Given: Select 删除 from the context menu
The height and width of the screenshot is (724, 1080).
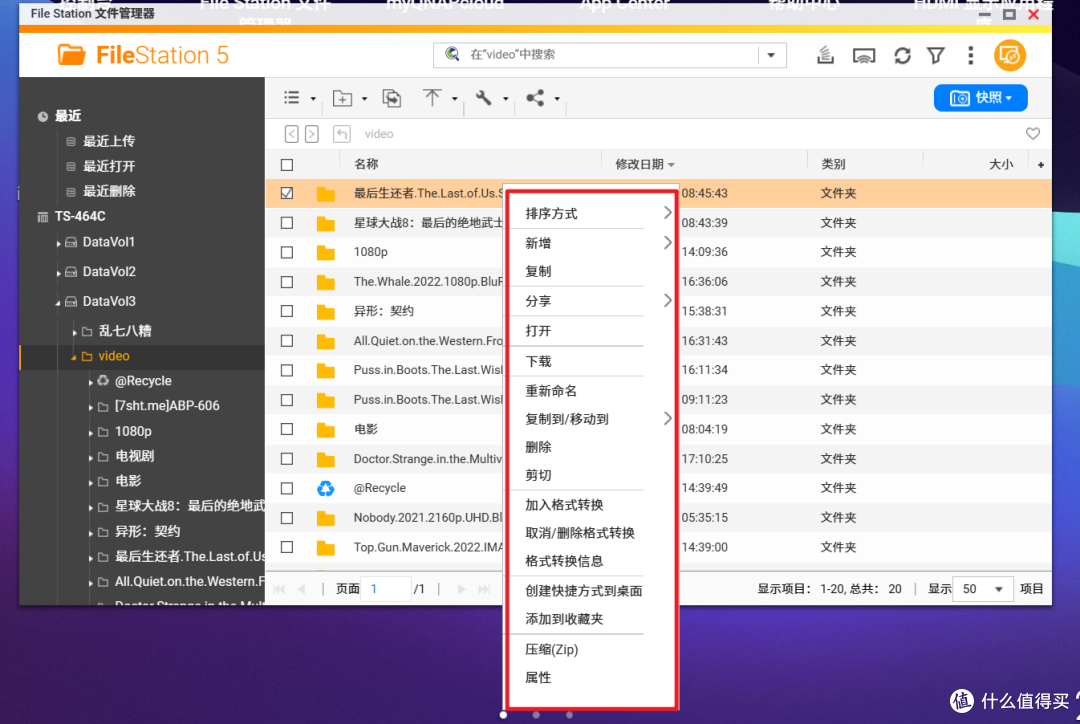Looking at the screenshot, I should (538, 447).
